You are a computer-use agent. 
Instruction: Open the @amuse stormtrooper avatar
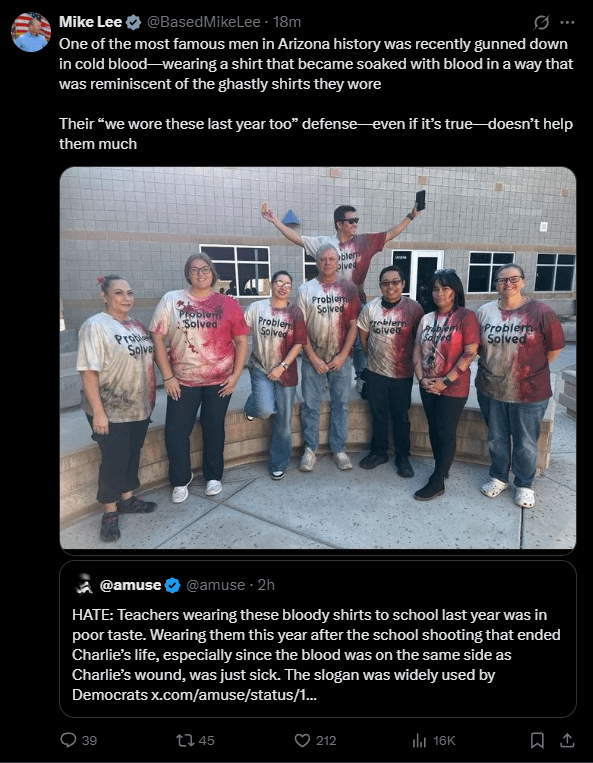coord(84,584)
